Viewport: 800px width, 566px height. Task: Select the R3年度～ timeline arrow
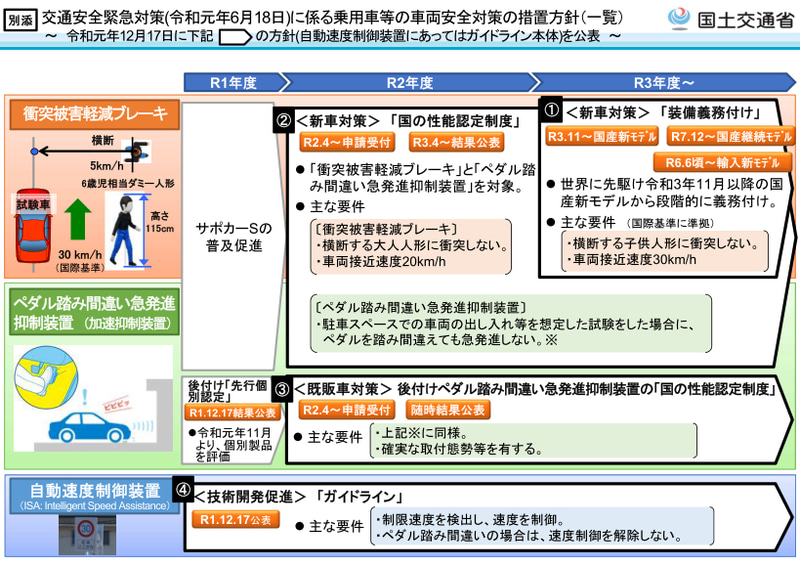coord(664,83)
